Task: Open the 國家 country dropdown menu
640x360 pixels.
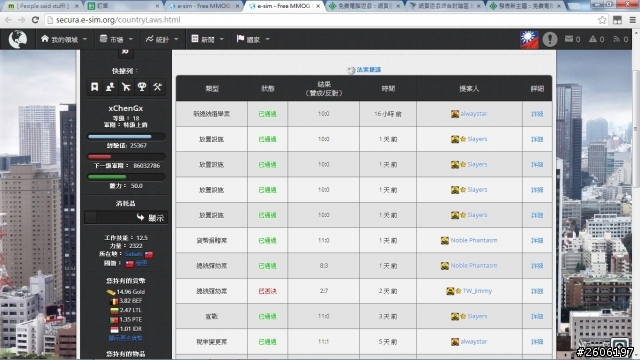Action: point(253,39)
